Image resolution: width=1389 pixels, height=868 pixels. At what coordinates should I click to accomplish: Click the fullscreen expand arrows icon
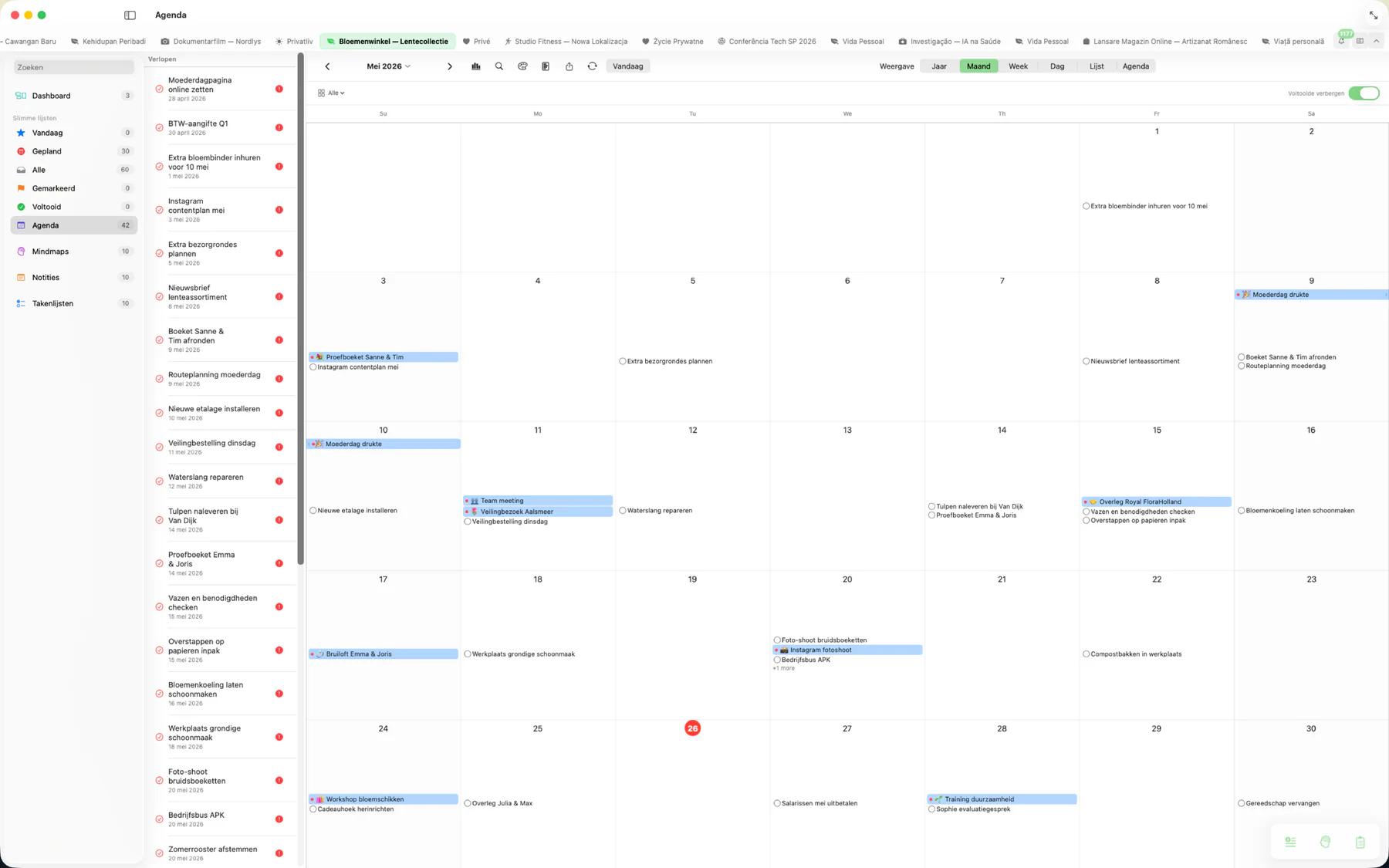1374,15
